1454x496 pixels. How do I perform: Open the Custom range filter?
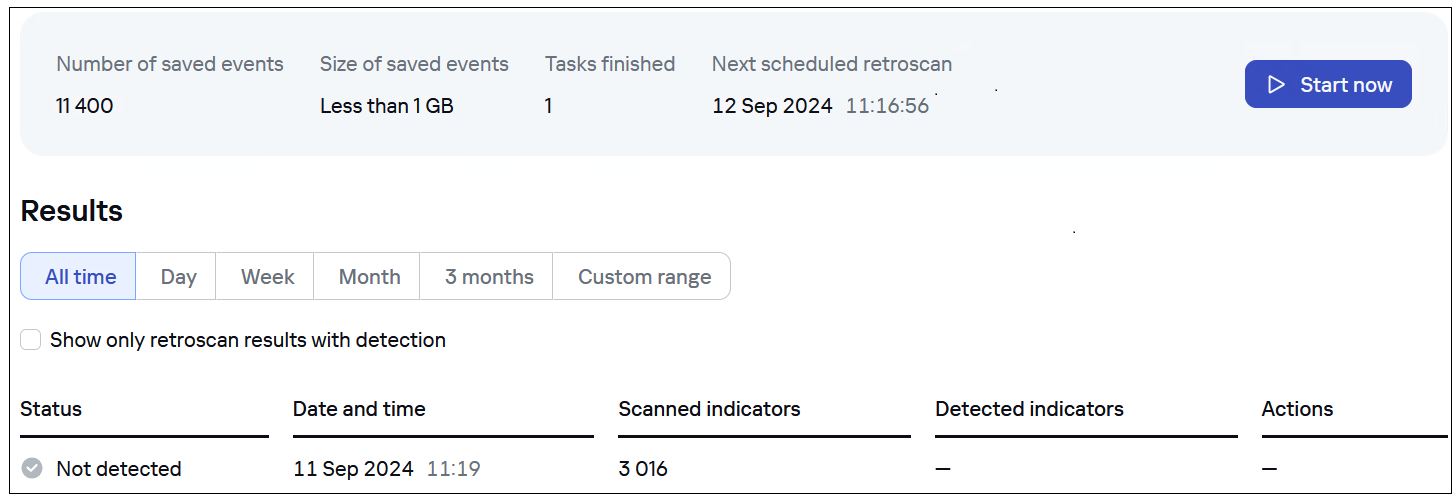point(644,277)
